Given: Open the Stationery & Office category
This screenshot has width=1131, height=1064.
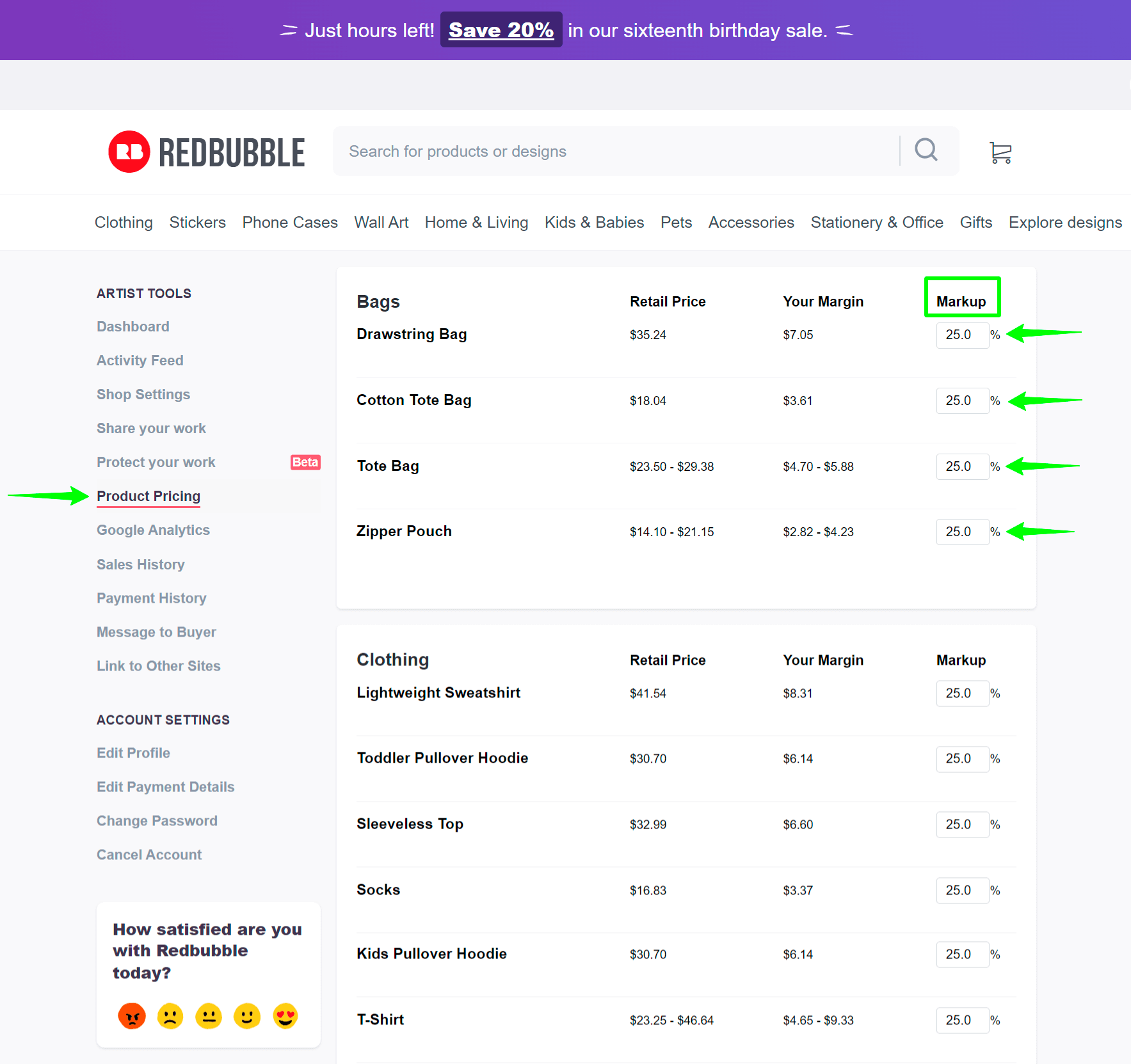Looking at the screenshot, I should [x=877, y=222].
